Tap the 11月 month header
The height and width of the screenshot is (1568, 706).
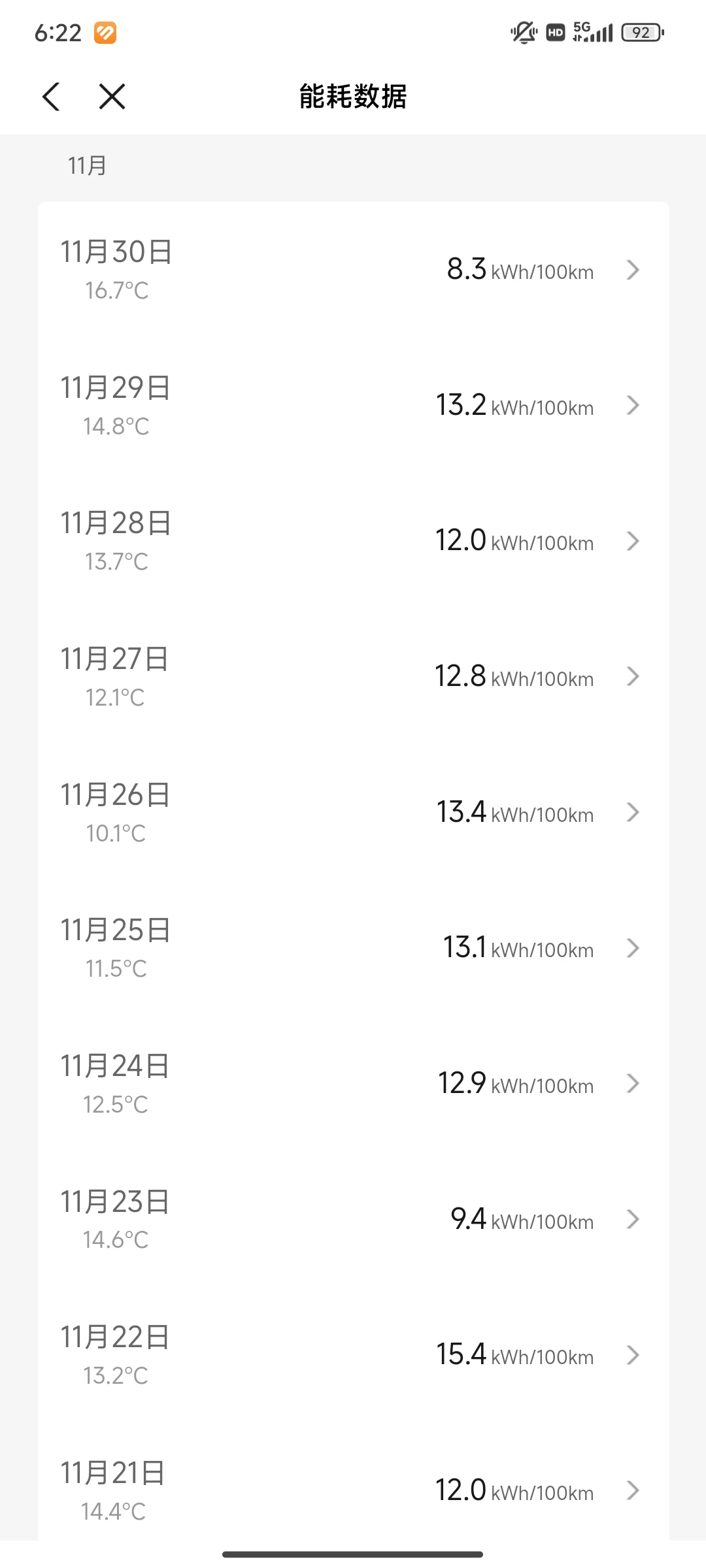point(87,166)
